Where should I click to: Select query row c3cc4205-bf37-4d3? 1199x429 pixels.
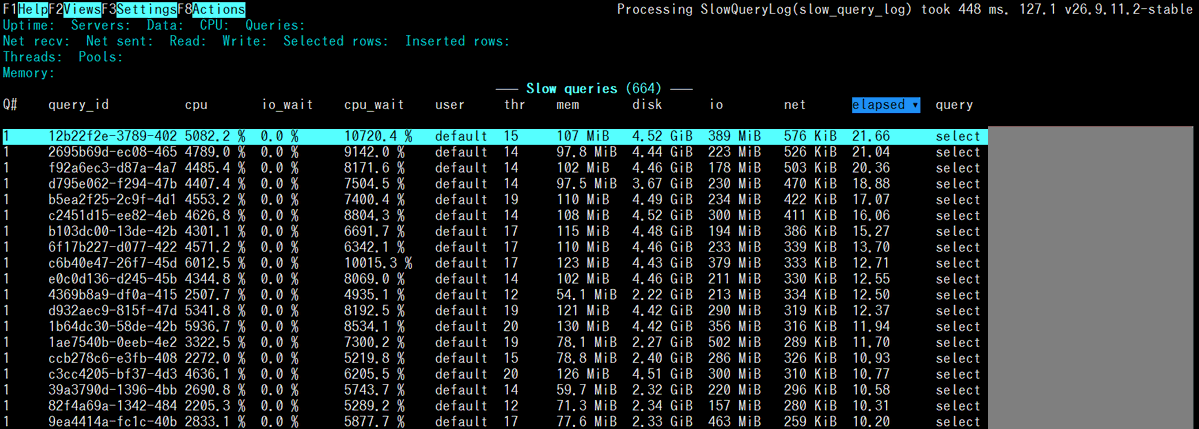(x=495, y=375)
